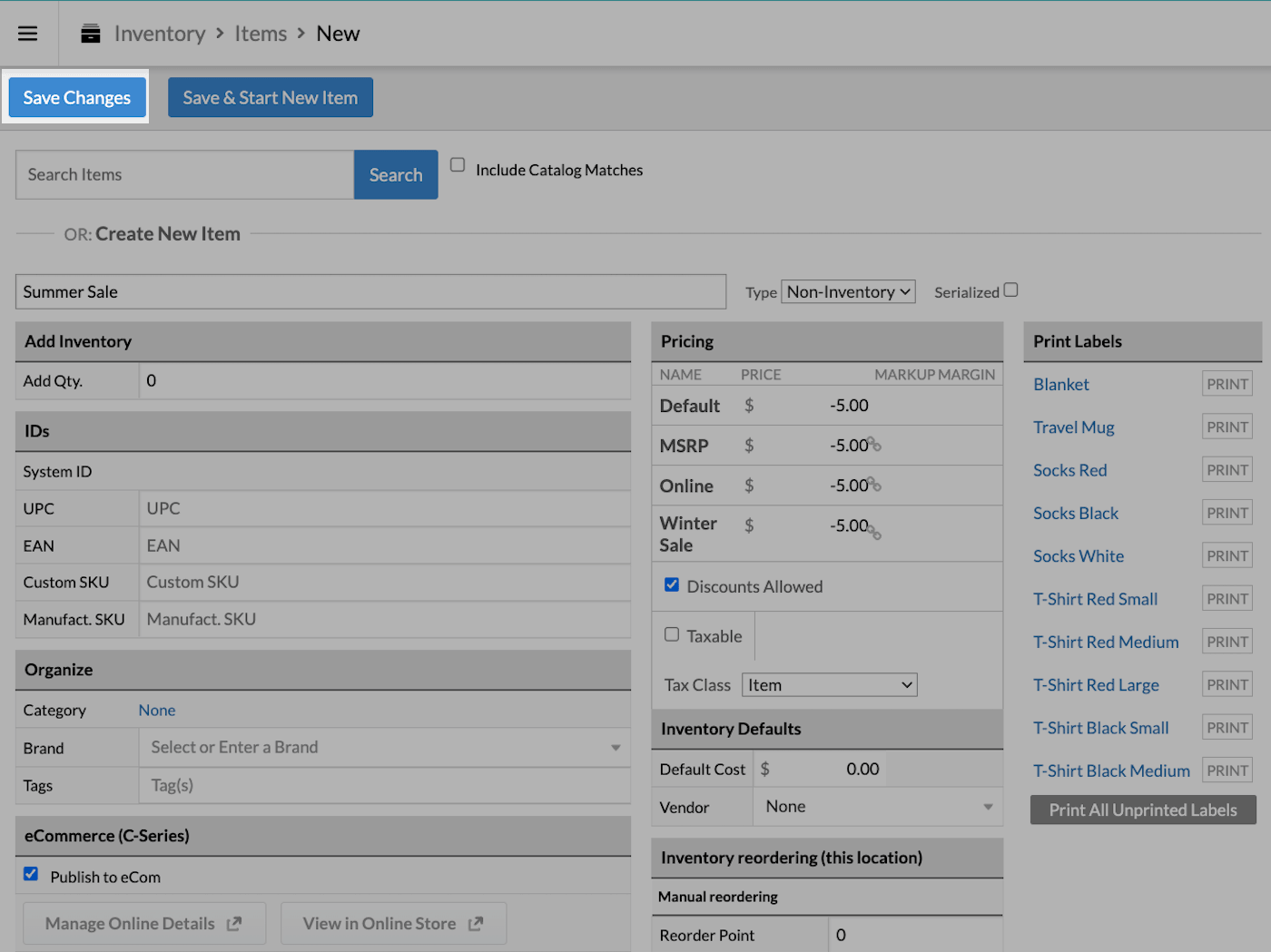Click the Manufact. SKU input field
This screenshot has width=1271, height=952.
[385, 619]
